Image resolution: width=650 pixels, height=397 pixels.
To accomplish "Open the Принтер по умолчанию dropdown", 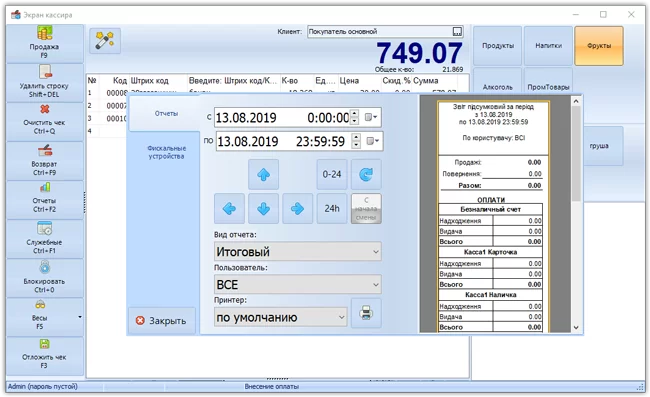I will click(x=281, y=317).
